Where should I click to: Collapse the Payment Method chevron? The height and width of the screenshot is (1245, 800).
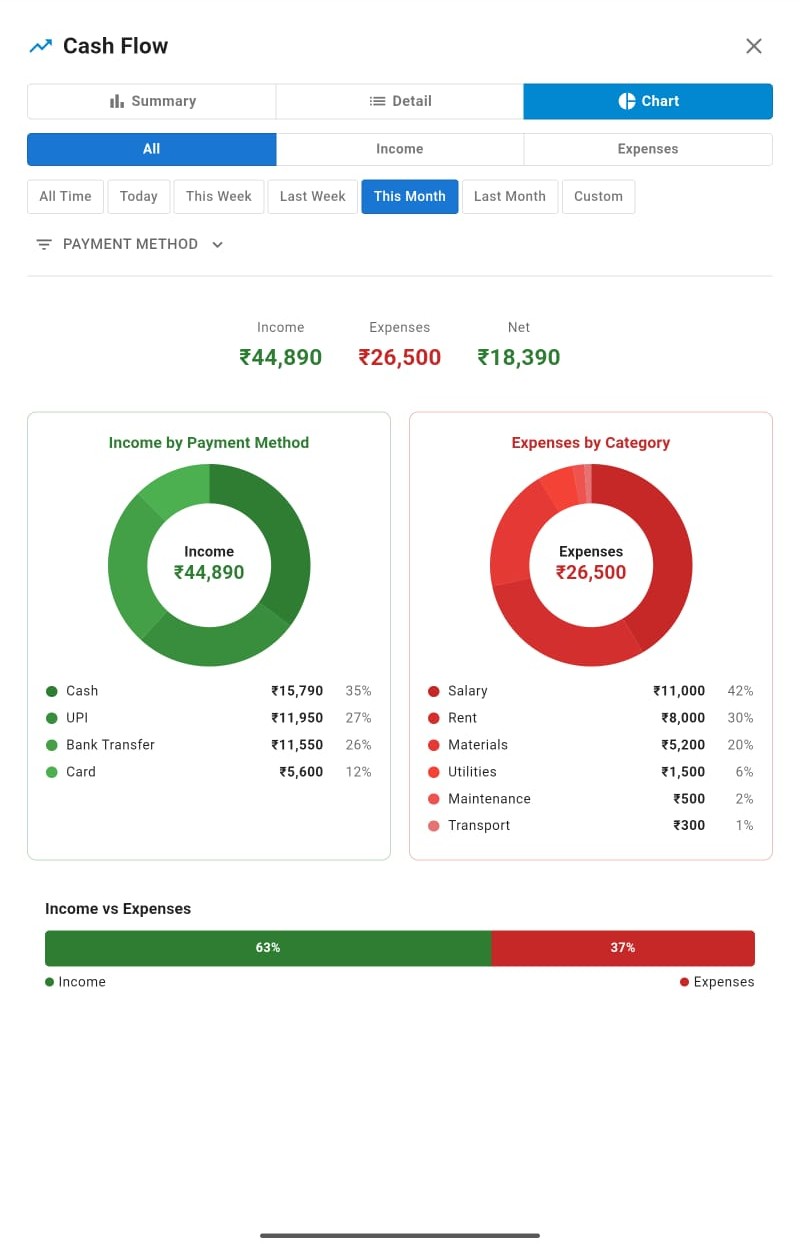(x=217, y=244)
